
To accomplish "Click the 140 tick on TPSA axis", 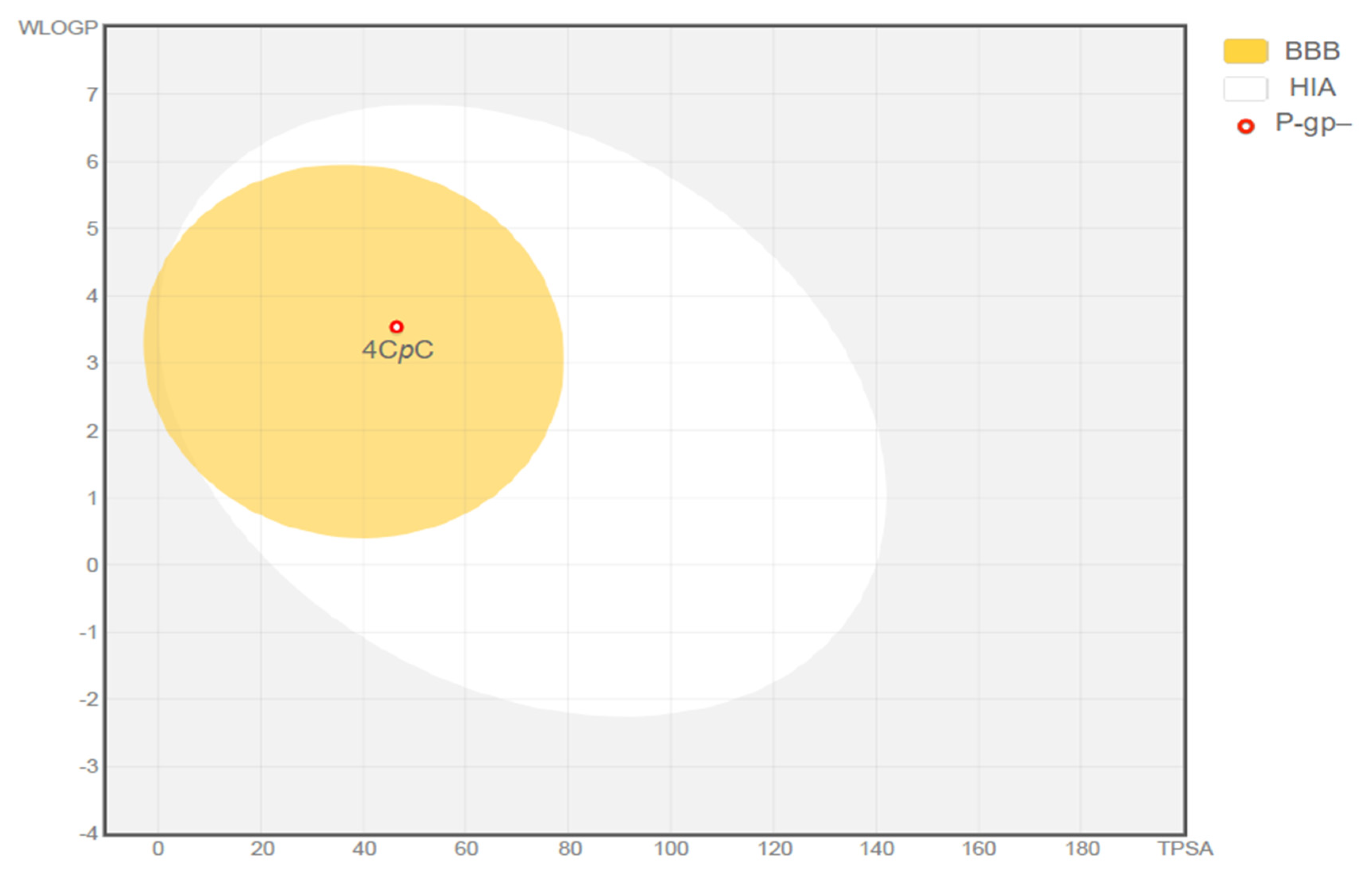I will pyautogui.click(x=876, y=848).
